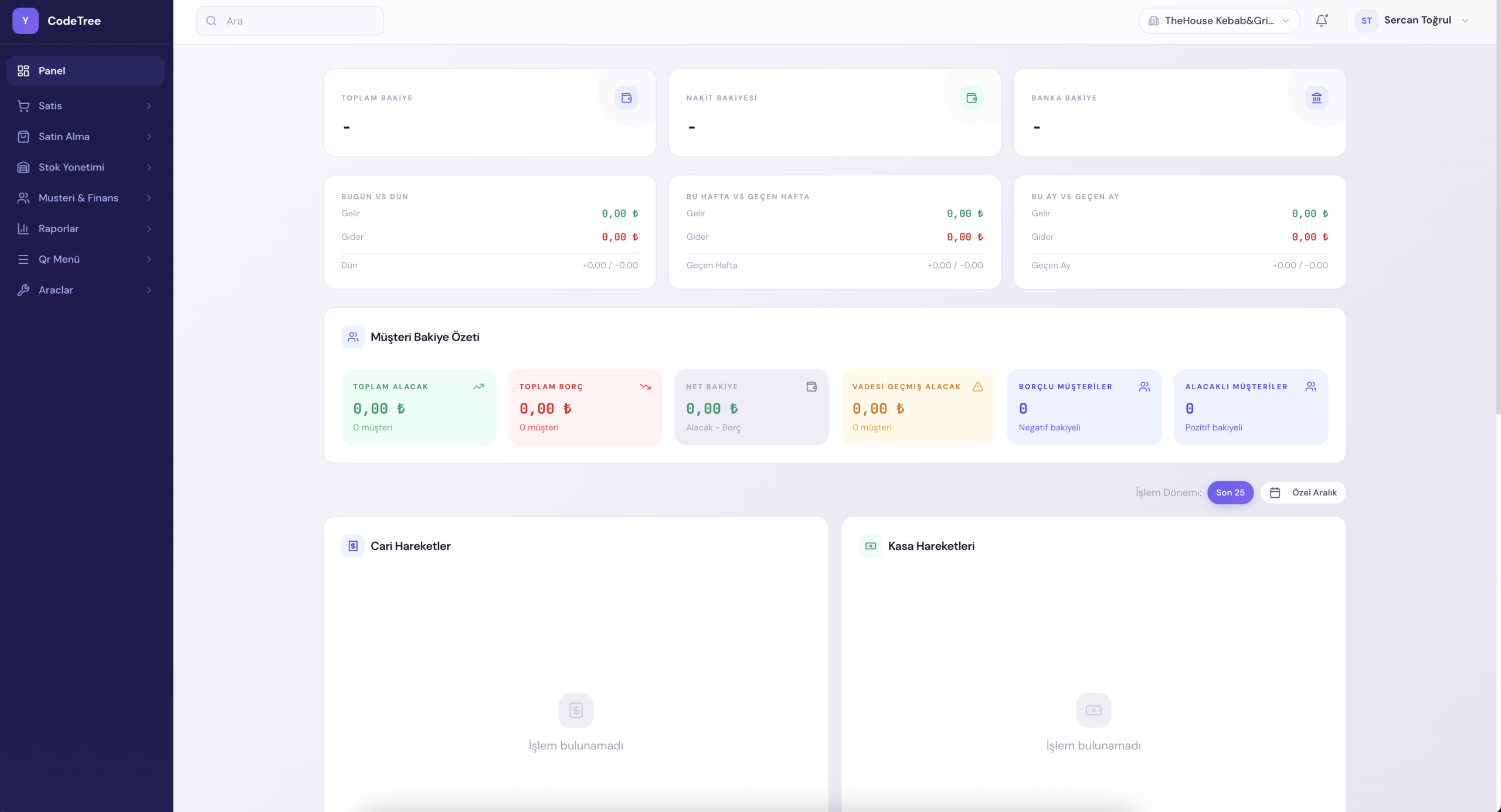
Task: Click the Borçlu Müşteriler summary card
Action: 1084,407
